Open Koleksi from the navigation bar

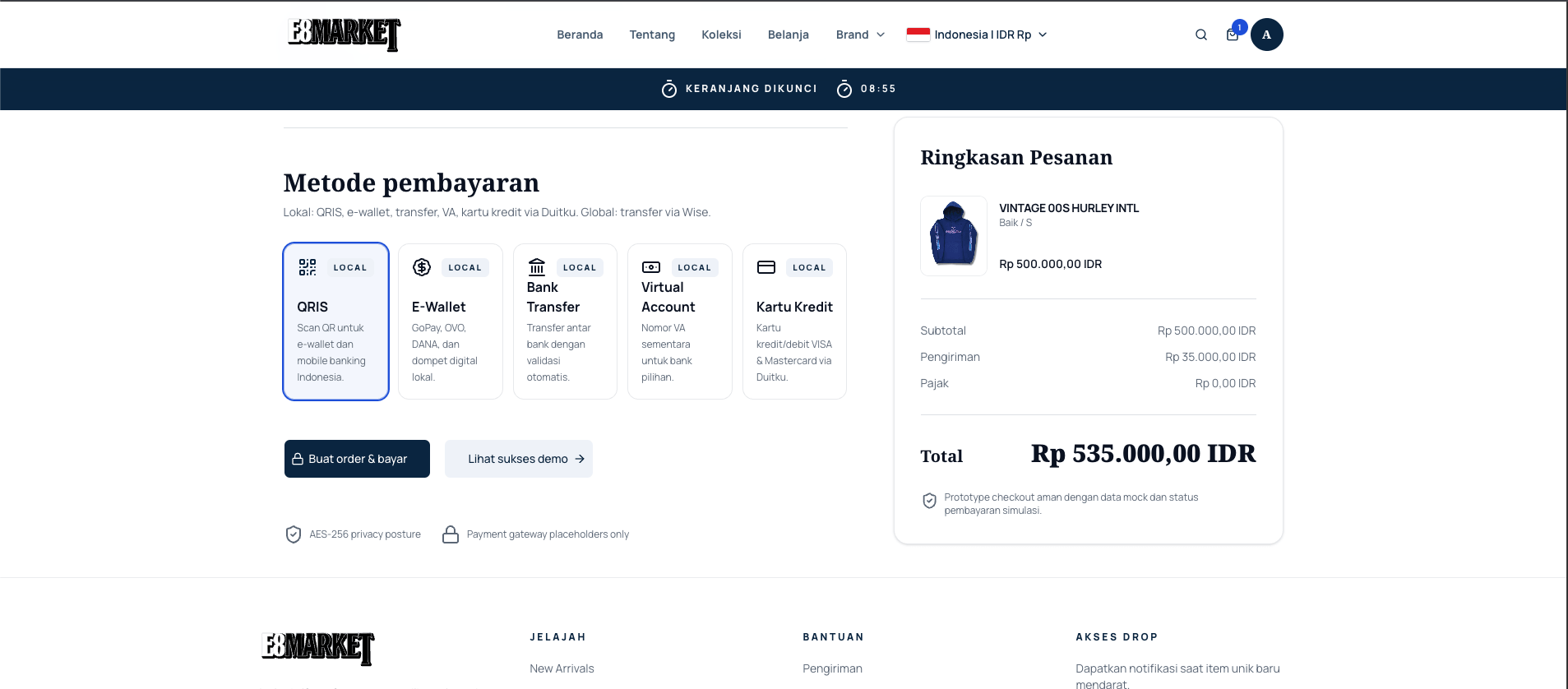coord(721,35)
